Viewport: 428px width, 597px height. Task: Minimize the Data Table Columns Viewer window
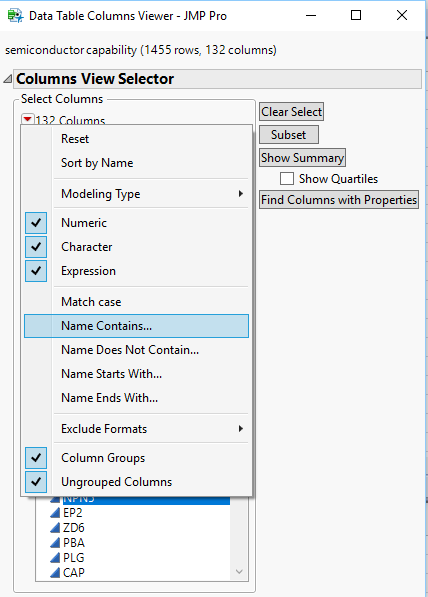[311, 16]
